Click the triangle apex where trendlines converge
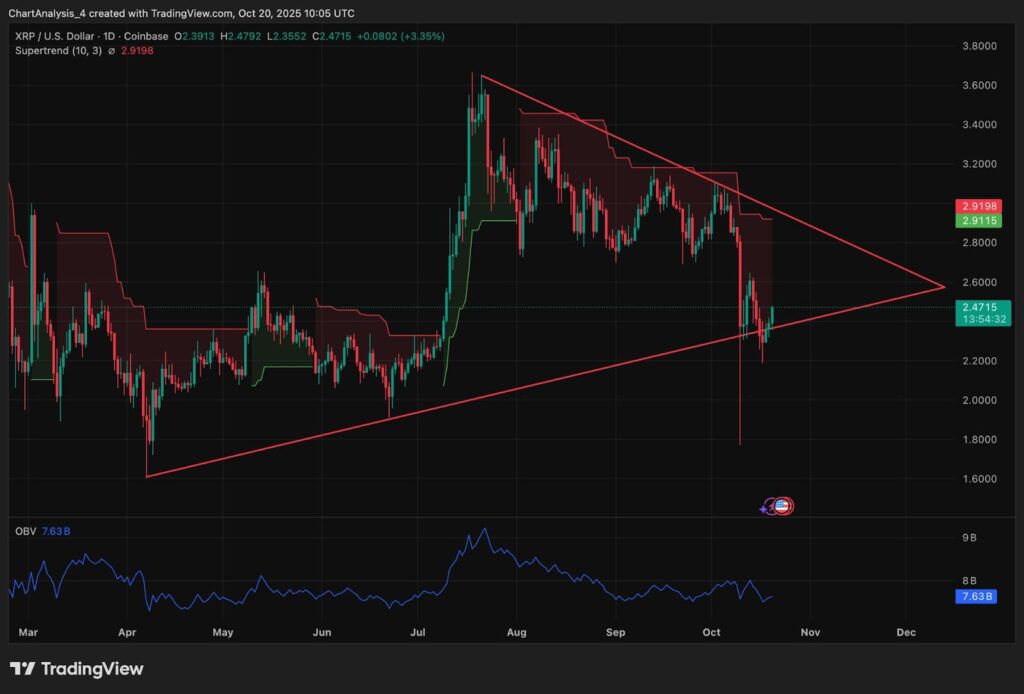The image size is (1024, 694). (x=943, y=287)
